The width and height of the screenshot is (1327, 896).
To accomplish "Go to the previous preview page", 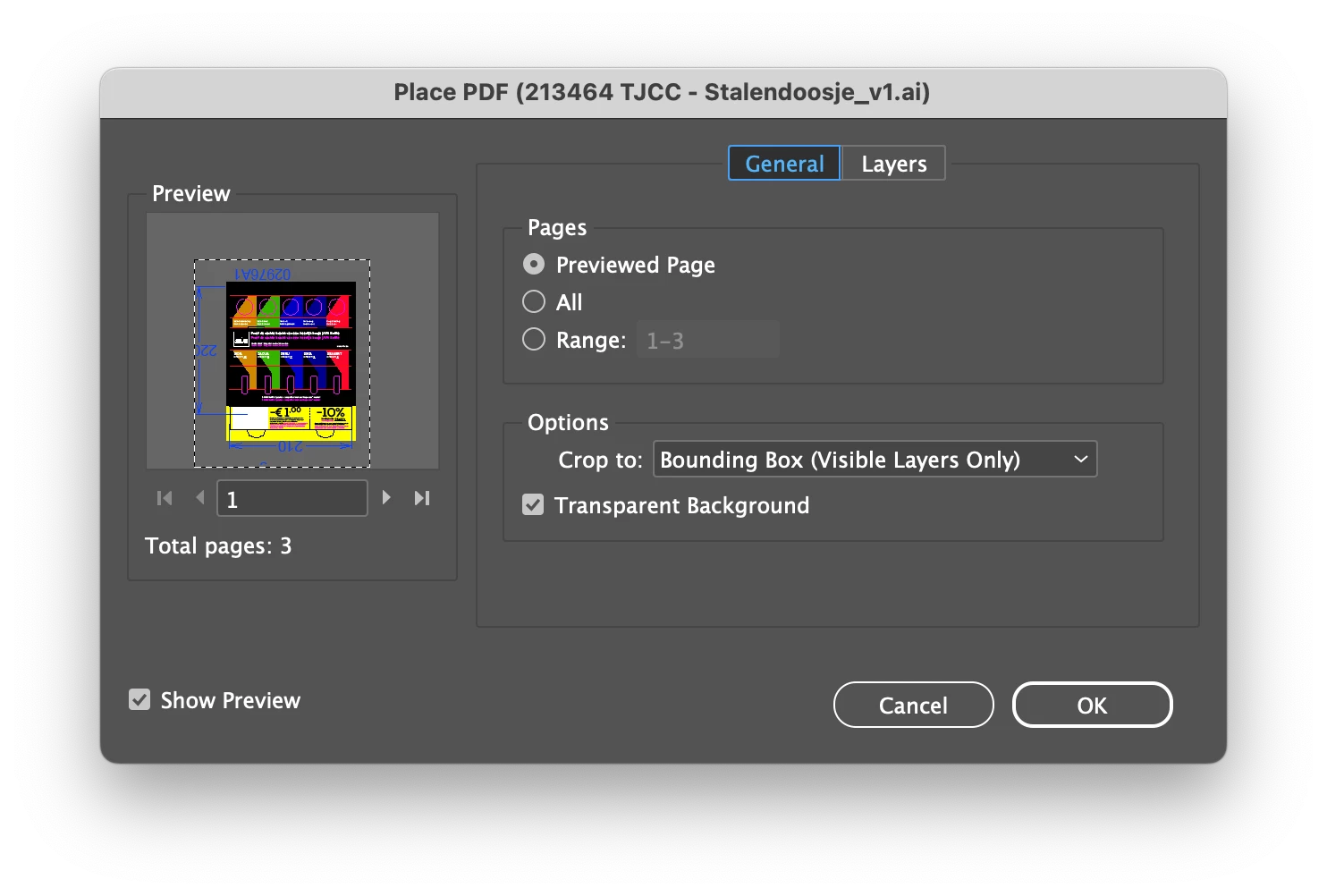I will click(x=200, y=497).
